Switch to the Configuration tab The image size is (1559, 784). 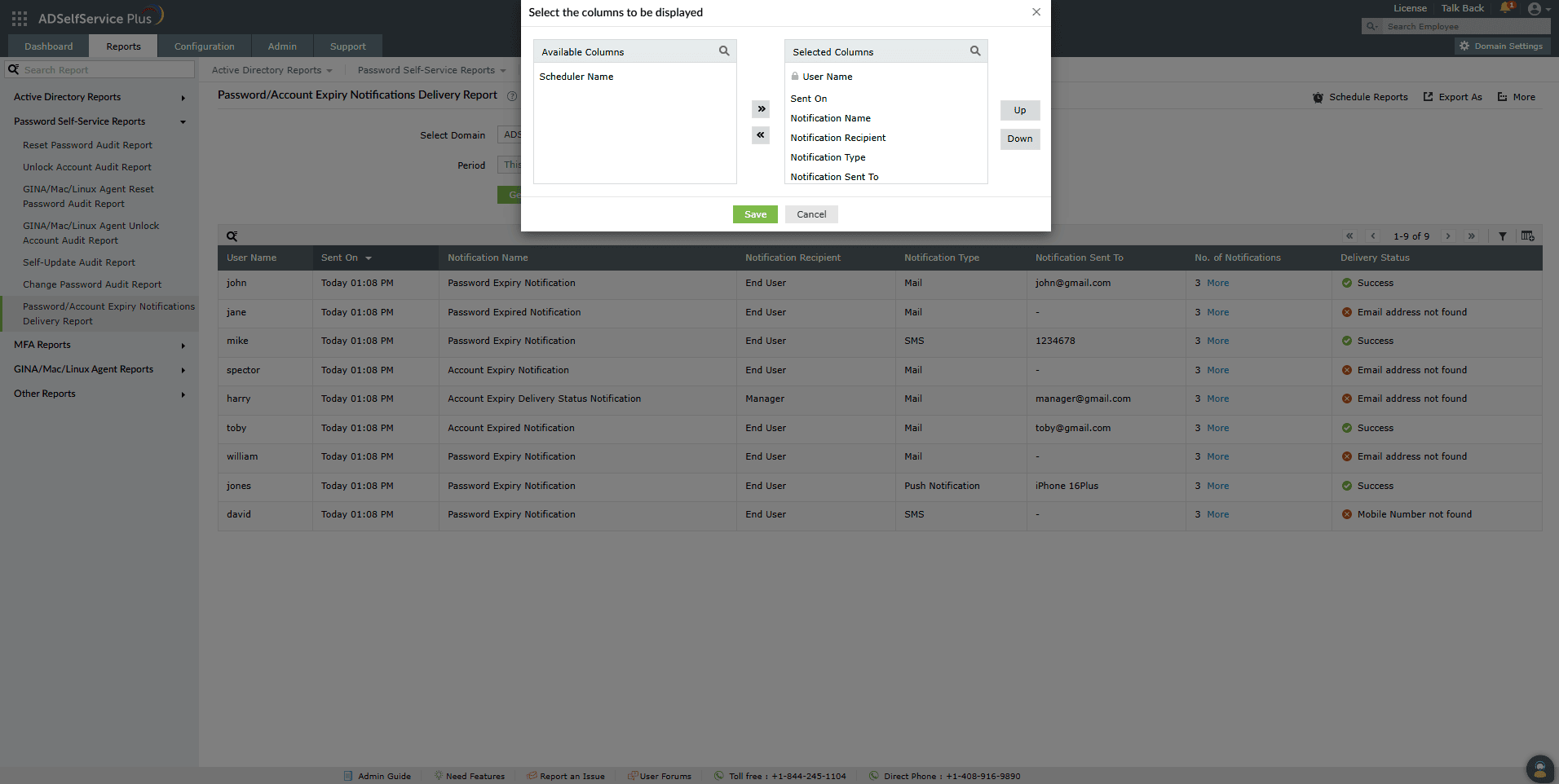coord(204,46)
